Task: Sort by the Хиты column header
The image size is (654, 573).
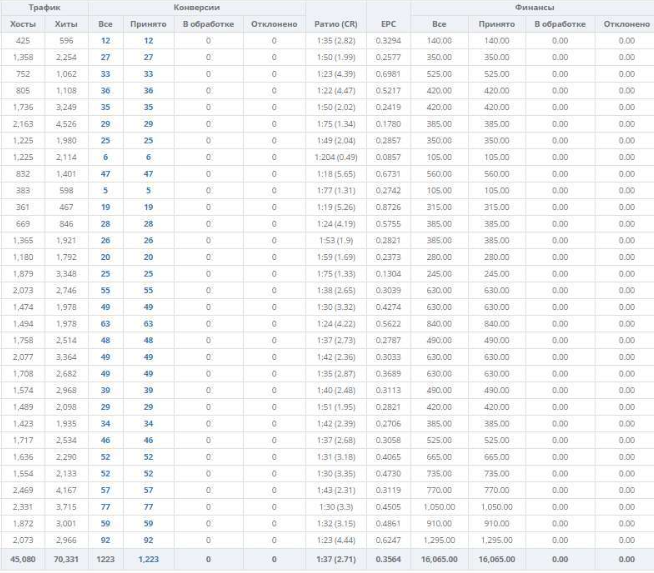Action: coord(66,24)
